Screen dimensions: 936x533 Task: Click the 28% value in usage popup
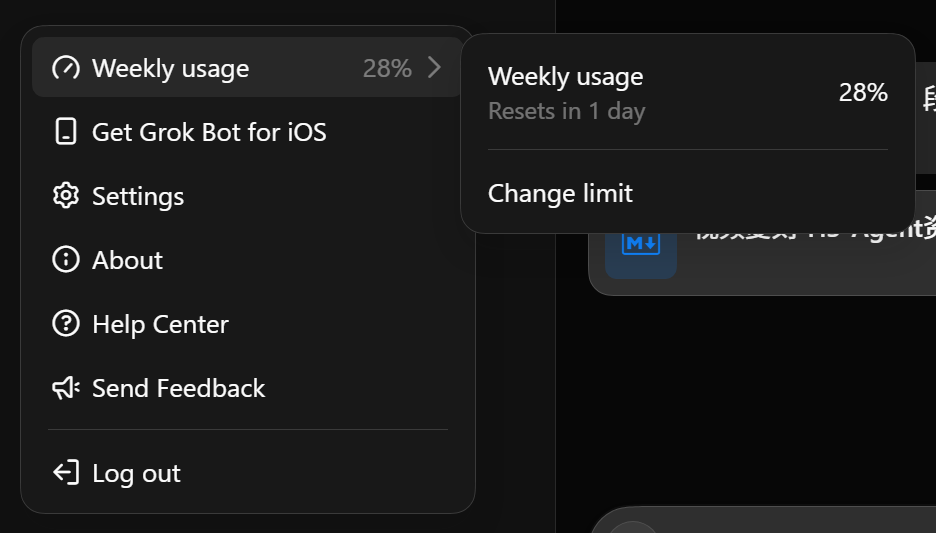pos(863,93)
